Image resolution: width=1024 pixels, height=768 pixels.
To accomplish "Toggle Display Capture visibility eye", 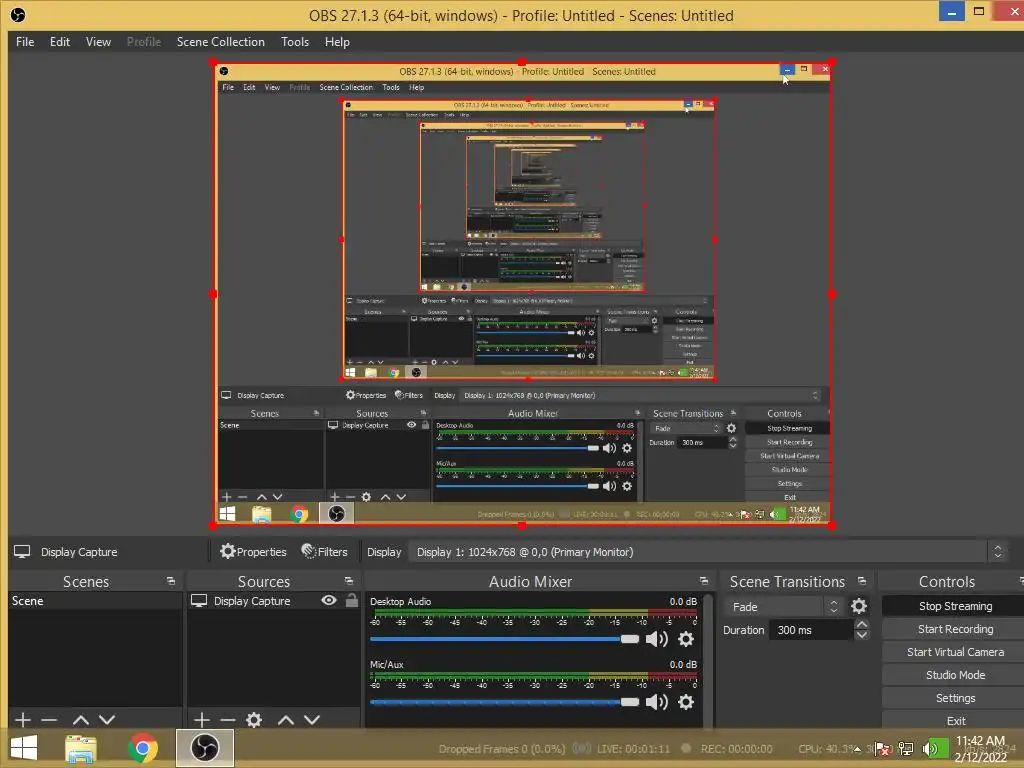I will pyautogui.click(x=329, y=600).
